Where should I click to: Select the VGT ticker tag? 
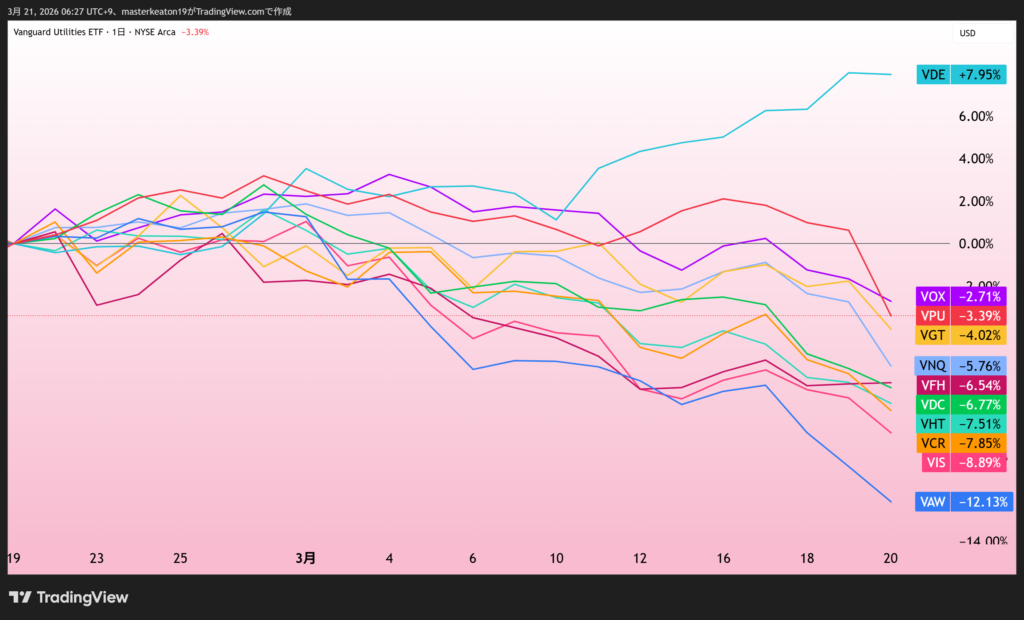click(932, 335)
